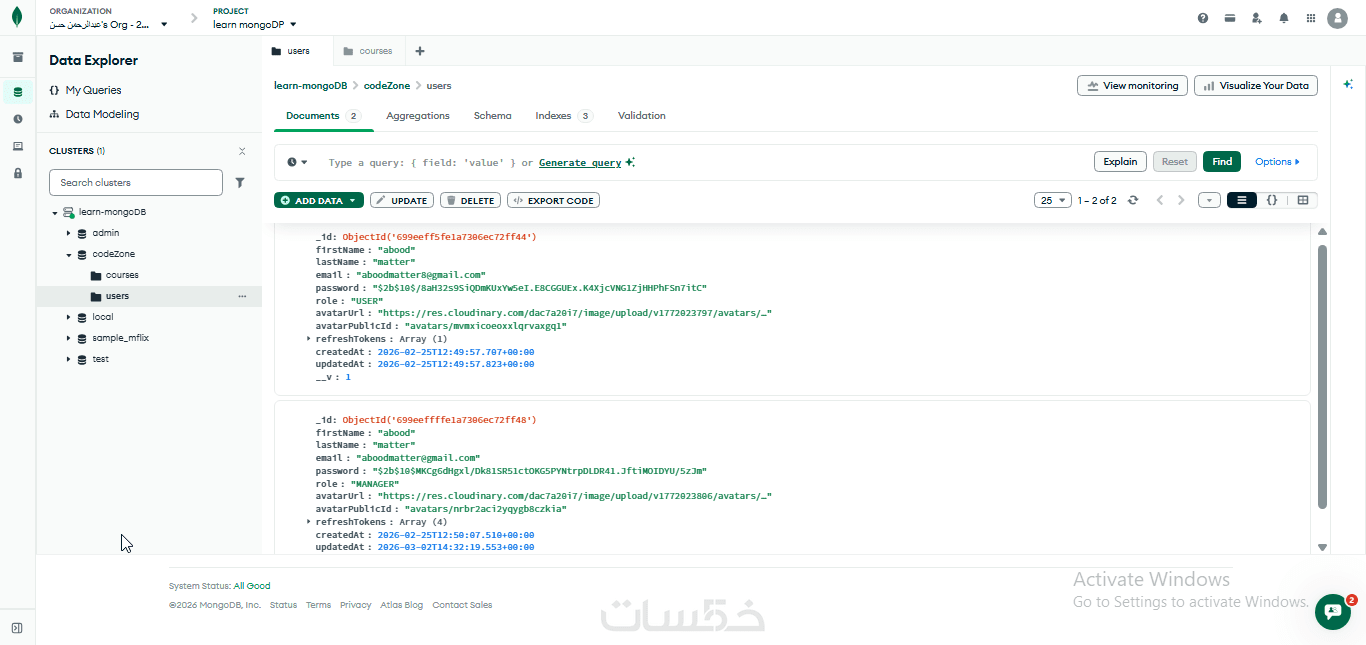
Task: Expand the sample_mflix database
Action: coord(68,338)
